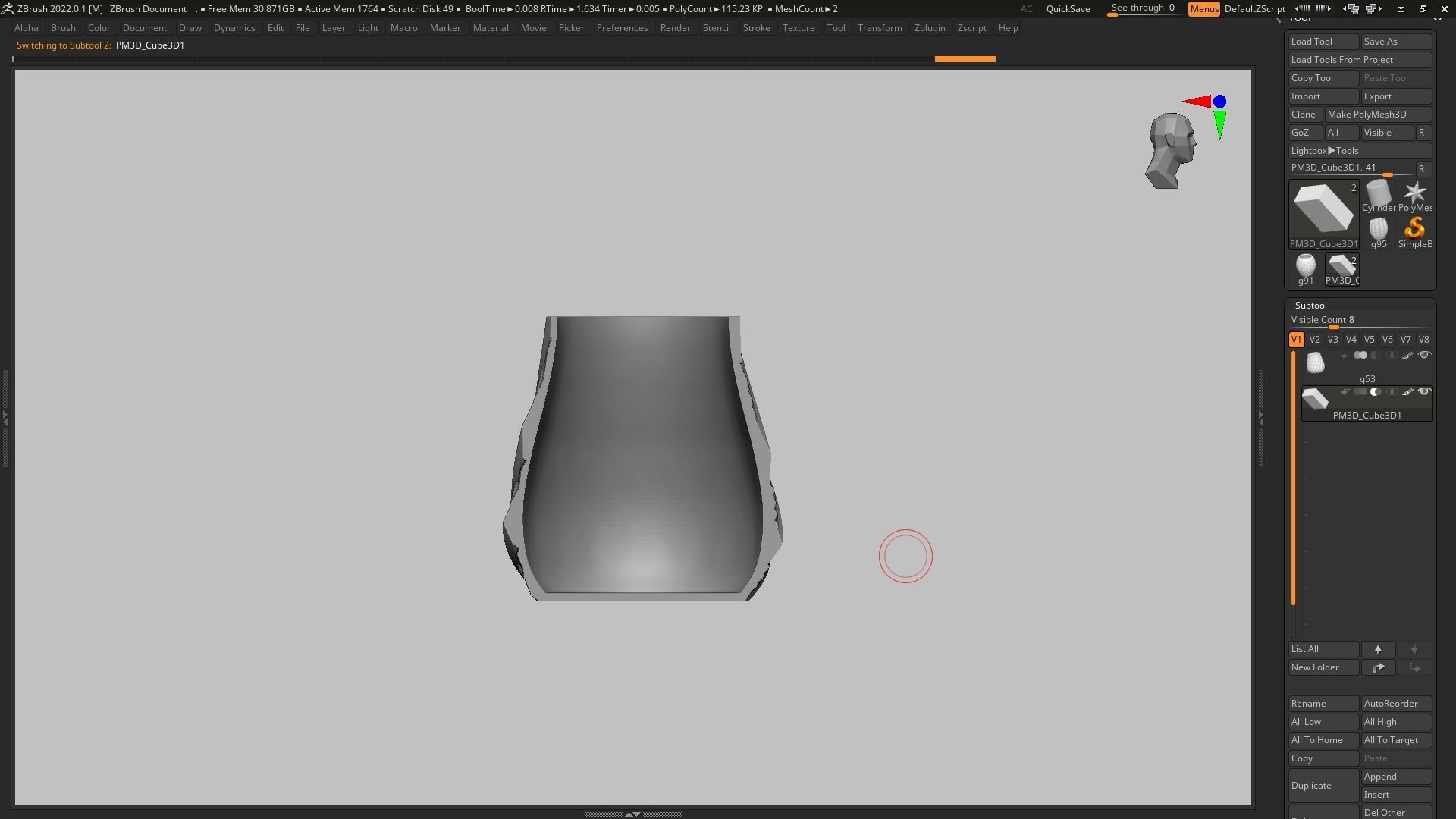Open the Render menu
This screenshot has height=819, width=1456.
675,28
